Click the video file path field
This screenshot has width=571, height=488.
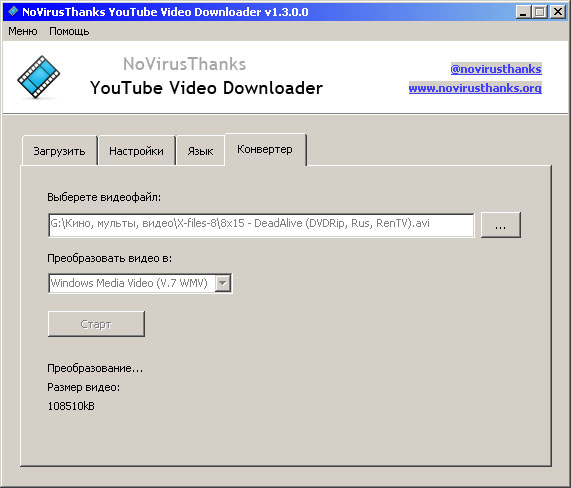pyautogui.click(x=261, y=225)
